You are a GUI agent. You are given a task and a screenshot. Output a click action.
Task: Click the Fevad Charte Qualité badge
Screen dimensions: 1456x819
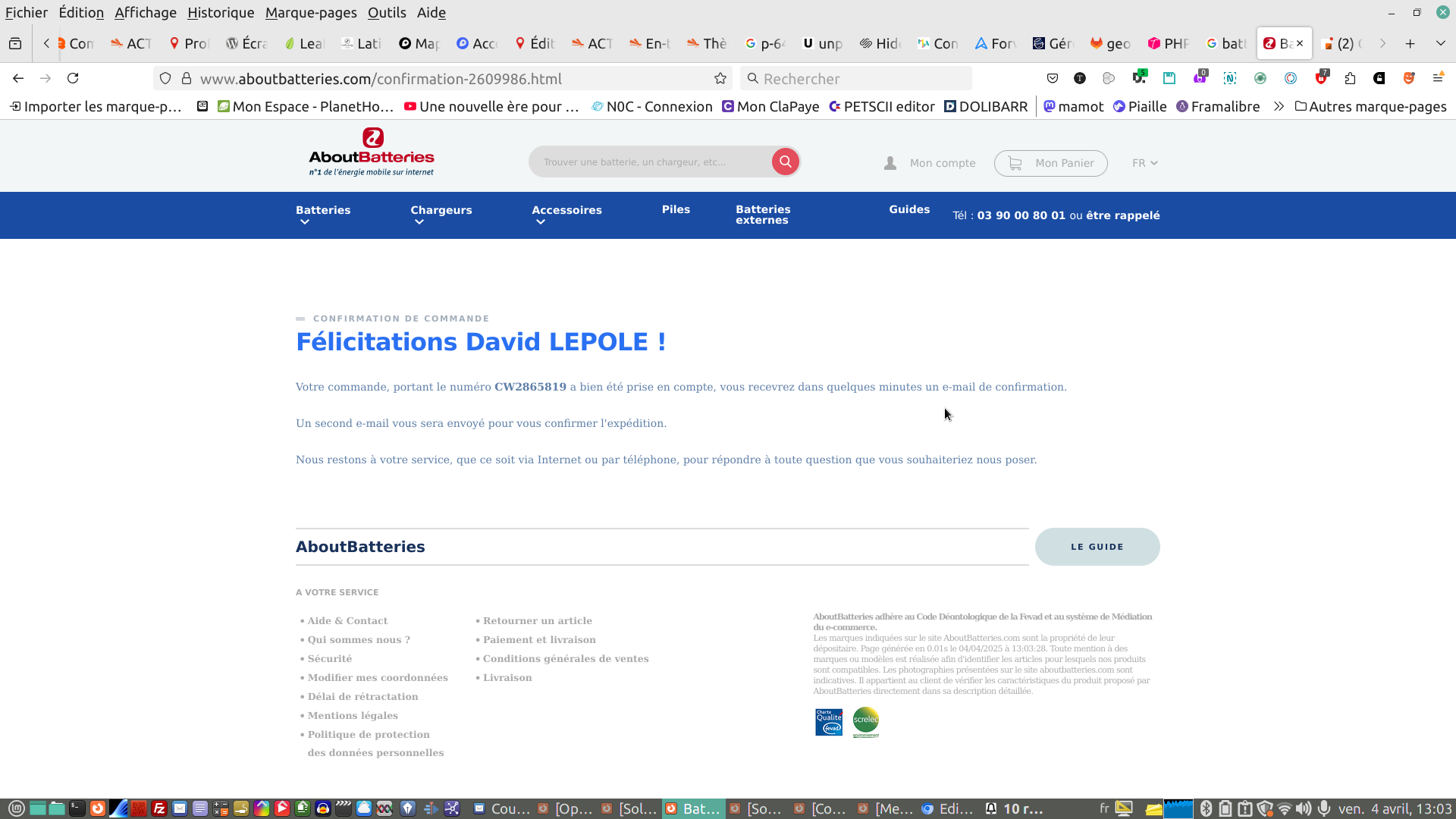(829, 722)
